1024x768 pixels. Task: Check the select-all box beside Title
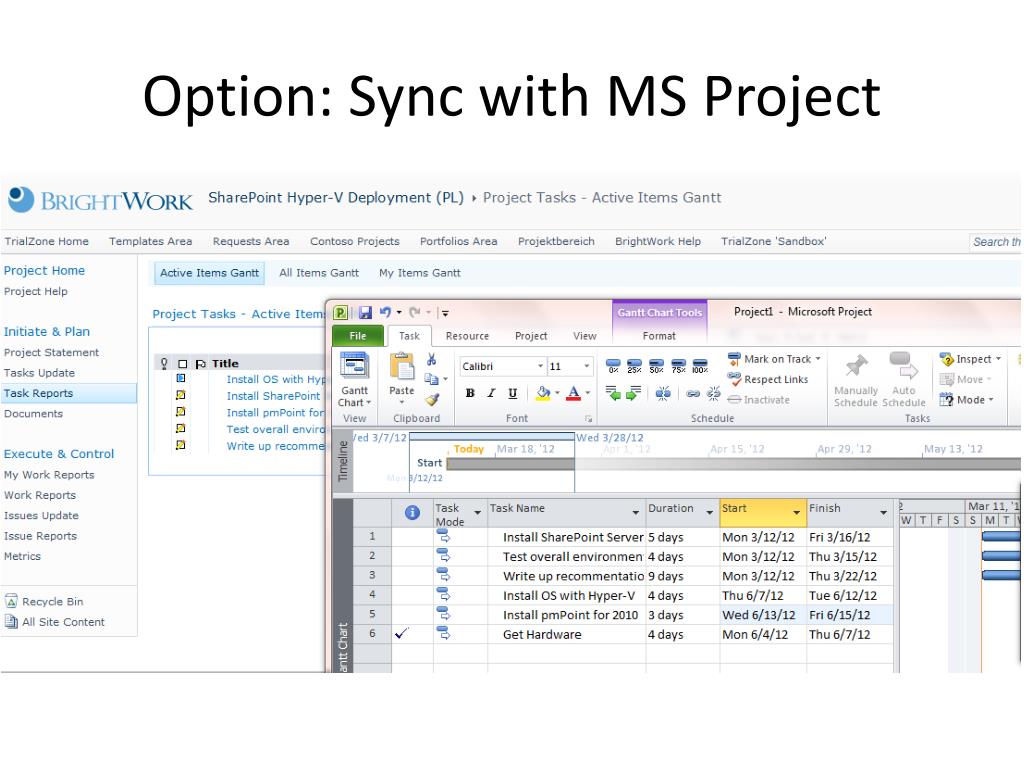(x=183, y=364)
